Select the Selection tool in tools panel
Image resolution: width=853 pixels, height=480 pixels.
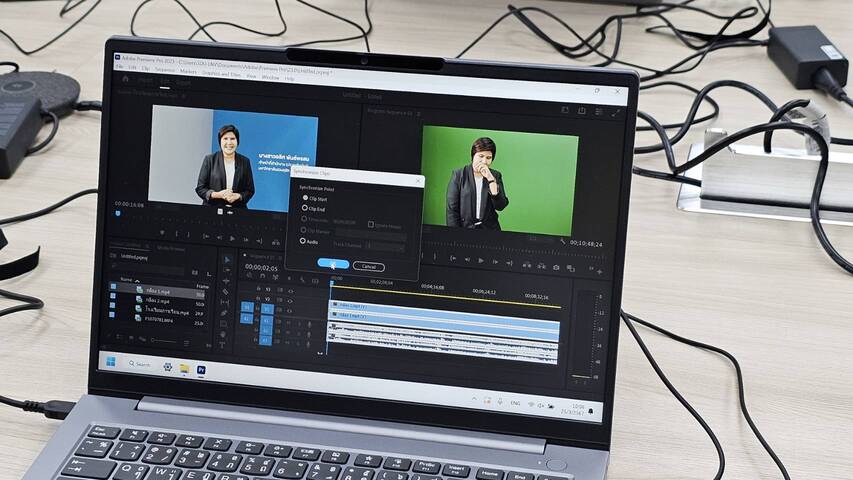pyautogui.click(x=227, y=260)
